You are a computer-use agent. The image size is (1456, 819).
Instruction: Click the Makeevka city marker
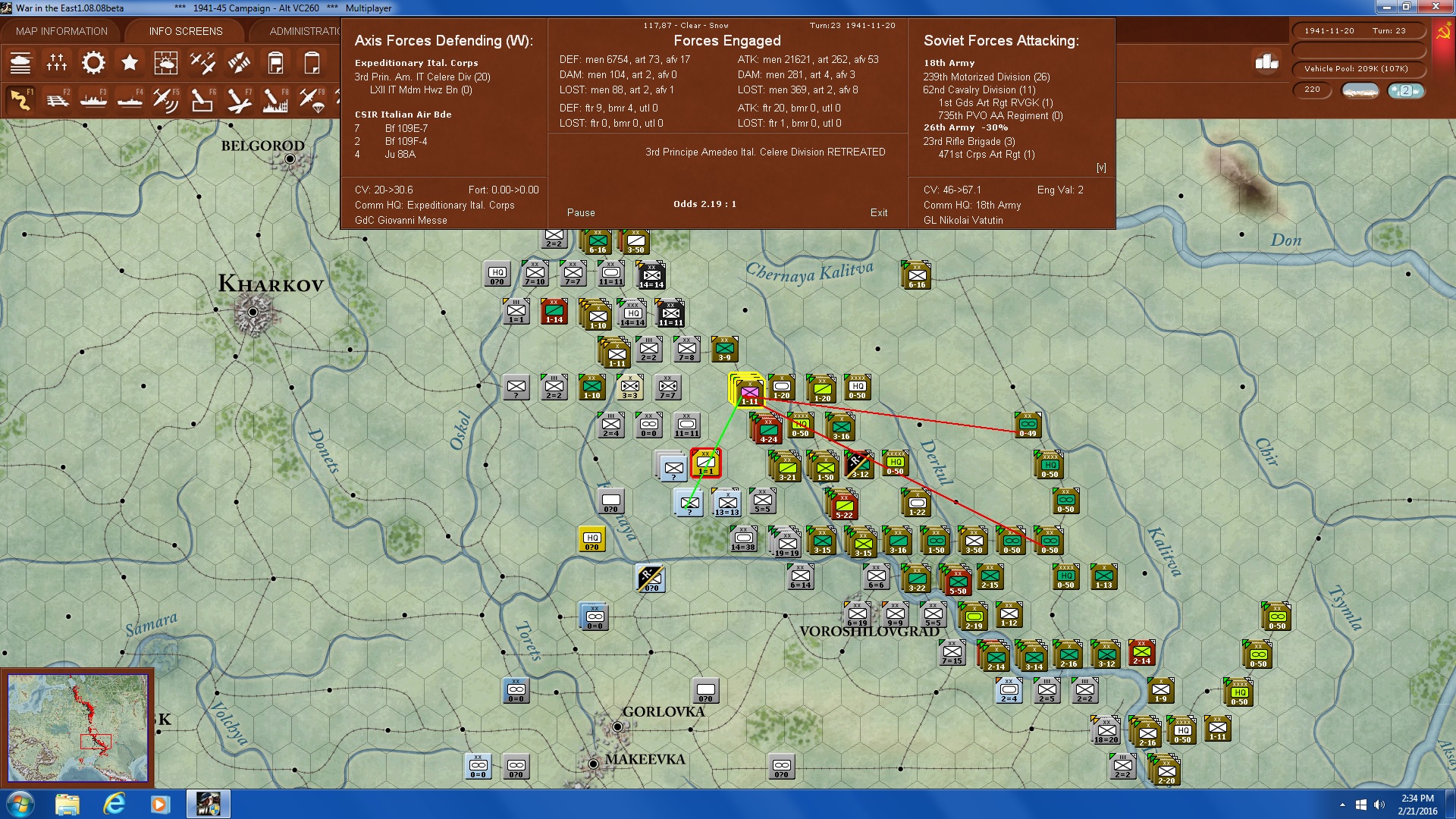(x=593, y=764)
